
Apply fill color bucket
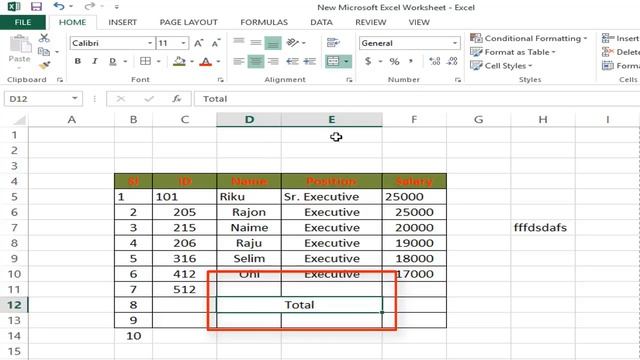[179, 61]
